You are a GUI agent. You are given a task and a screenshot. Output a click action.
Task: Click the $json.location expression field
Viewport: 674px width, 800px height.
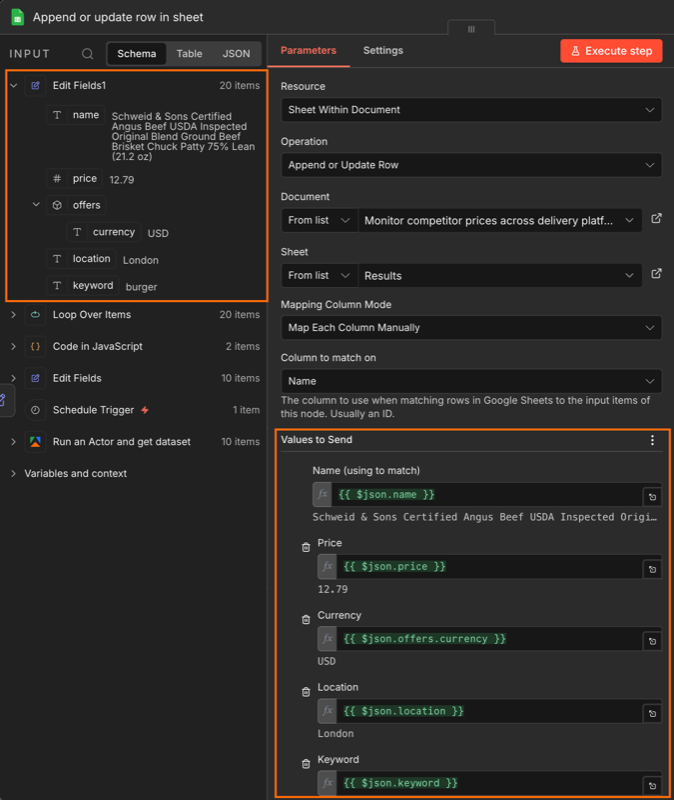coord(489,711)
